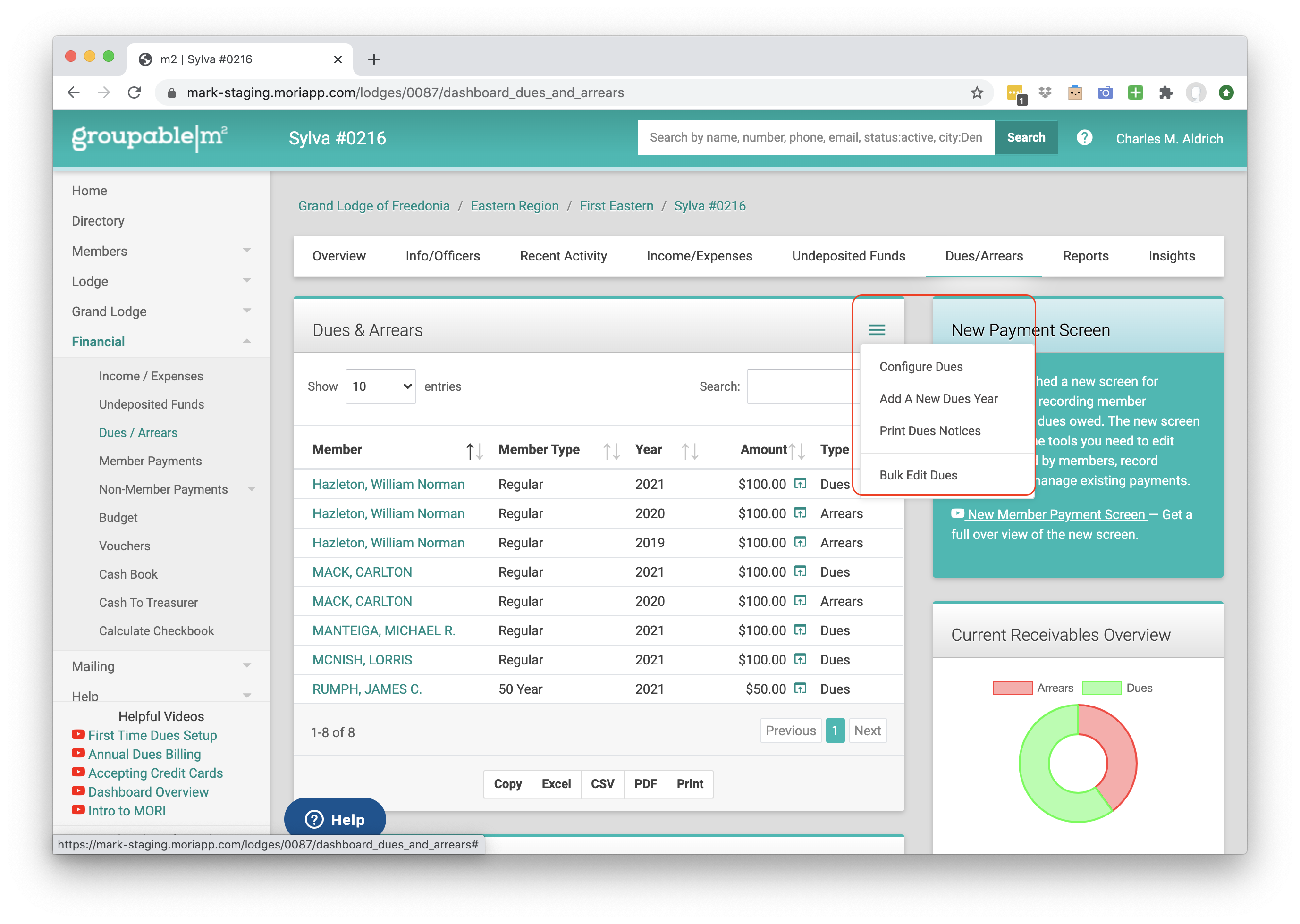Switch to the Info/Officers tab

(443, 256)
